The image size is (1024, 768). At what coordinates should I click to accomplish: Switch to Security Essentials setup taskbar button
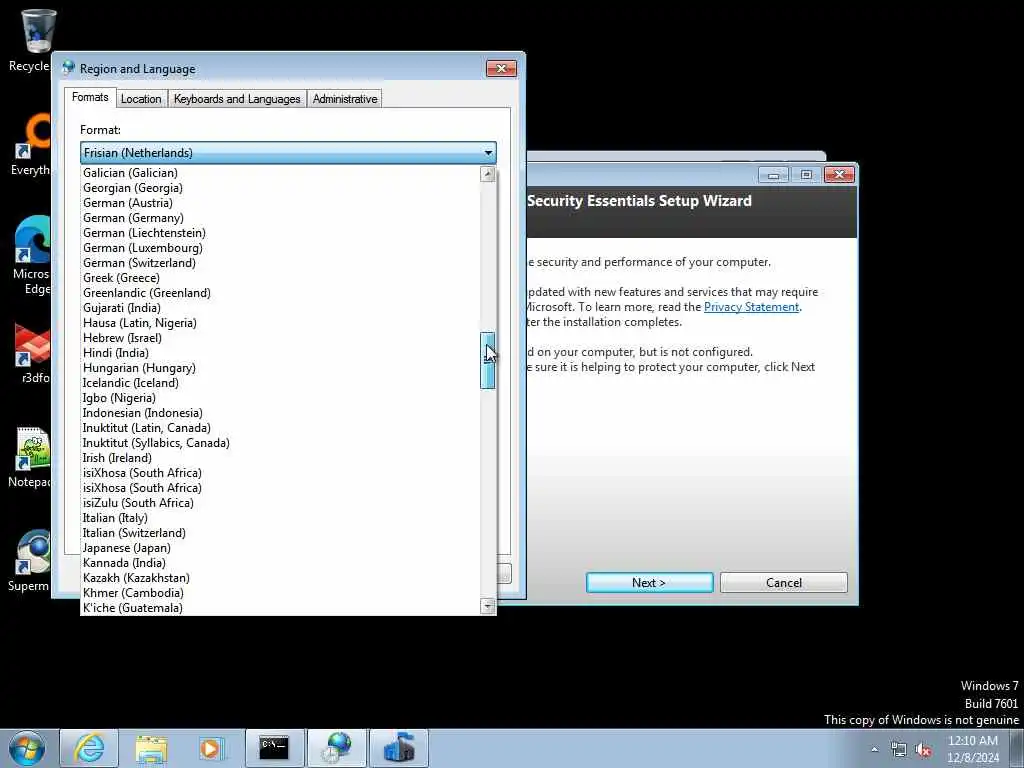399,748
